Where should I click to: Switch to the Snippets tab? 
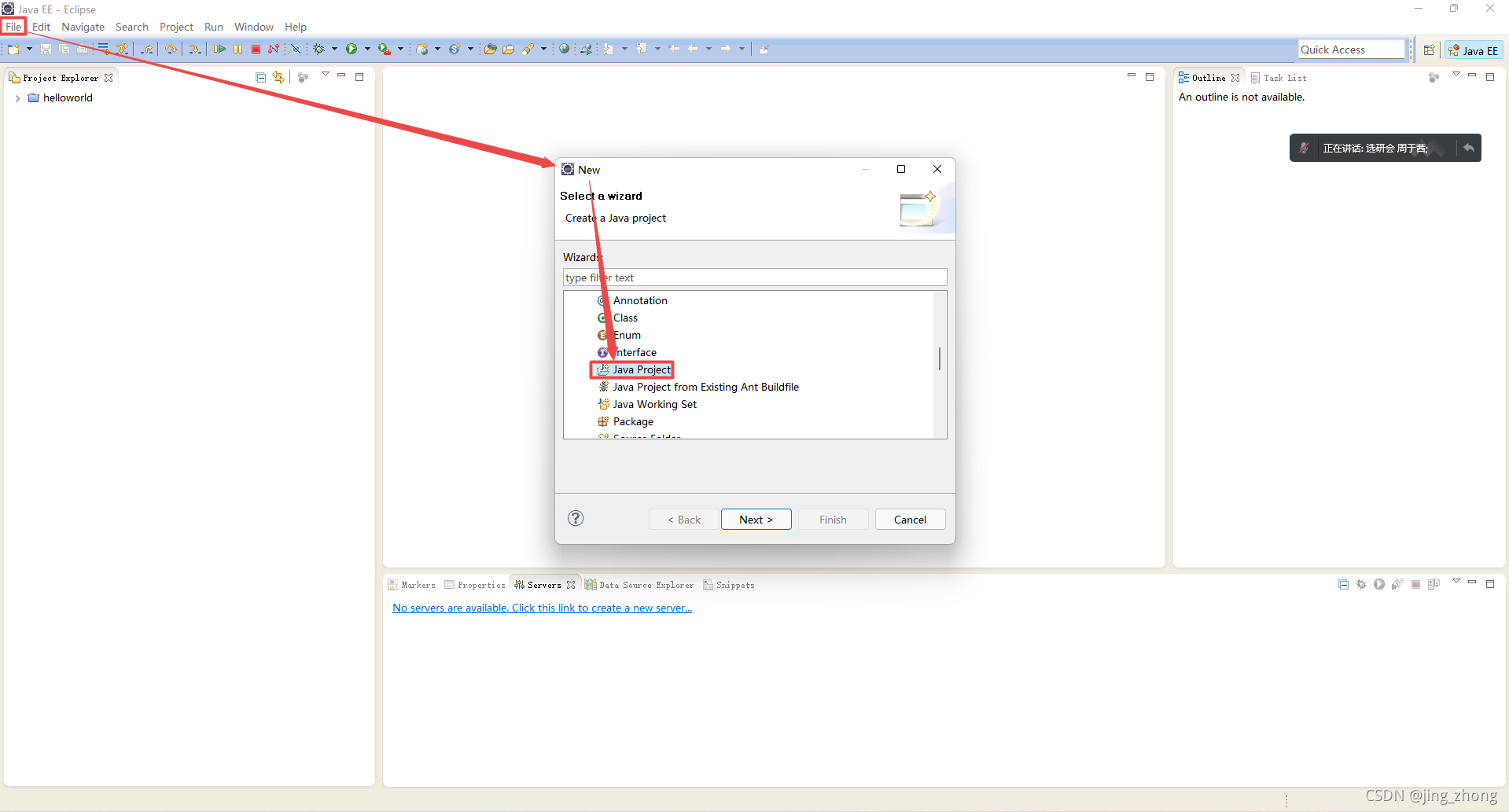(729, 585)
